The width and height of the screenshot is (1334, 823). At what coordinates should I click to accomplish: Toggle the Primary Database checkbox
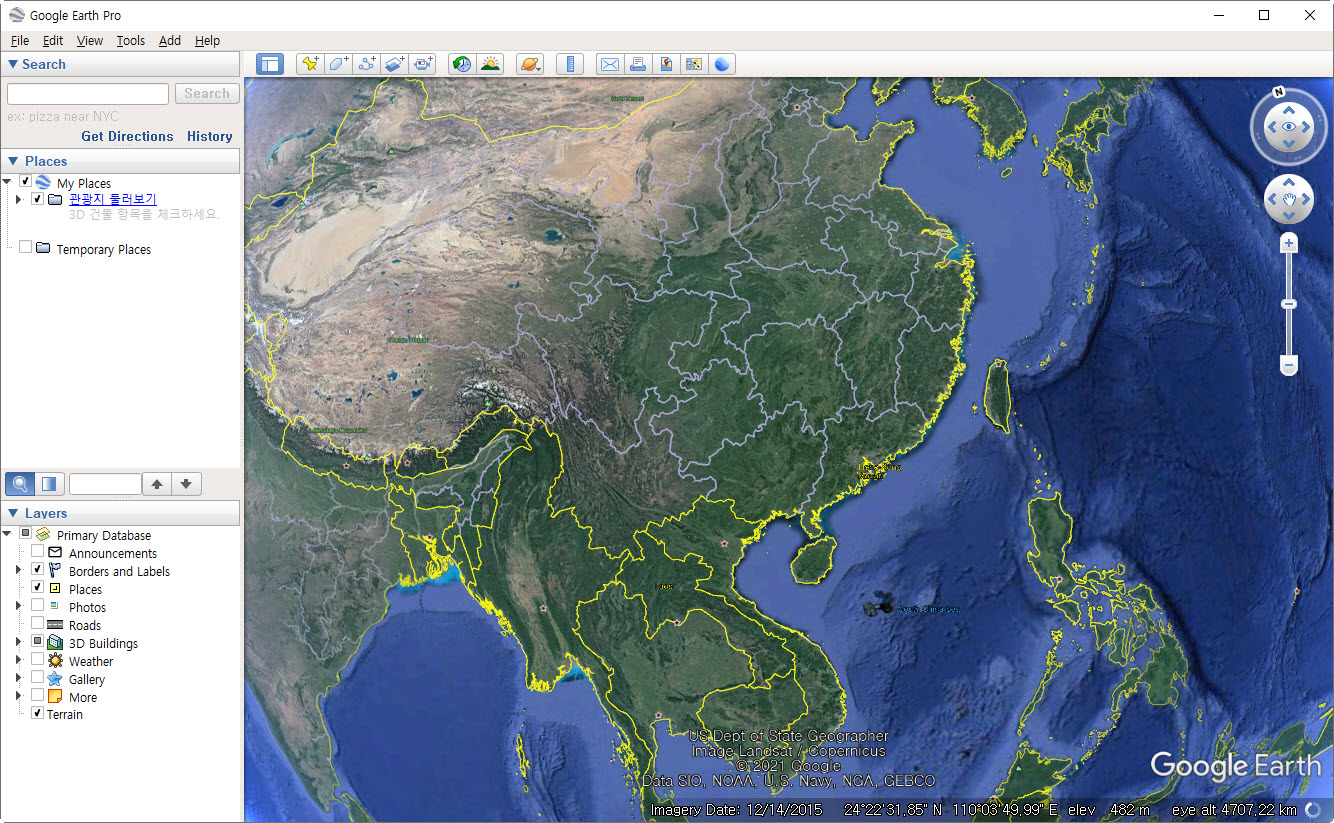(26, 534)
